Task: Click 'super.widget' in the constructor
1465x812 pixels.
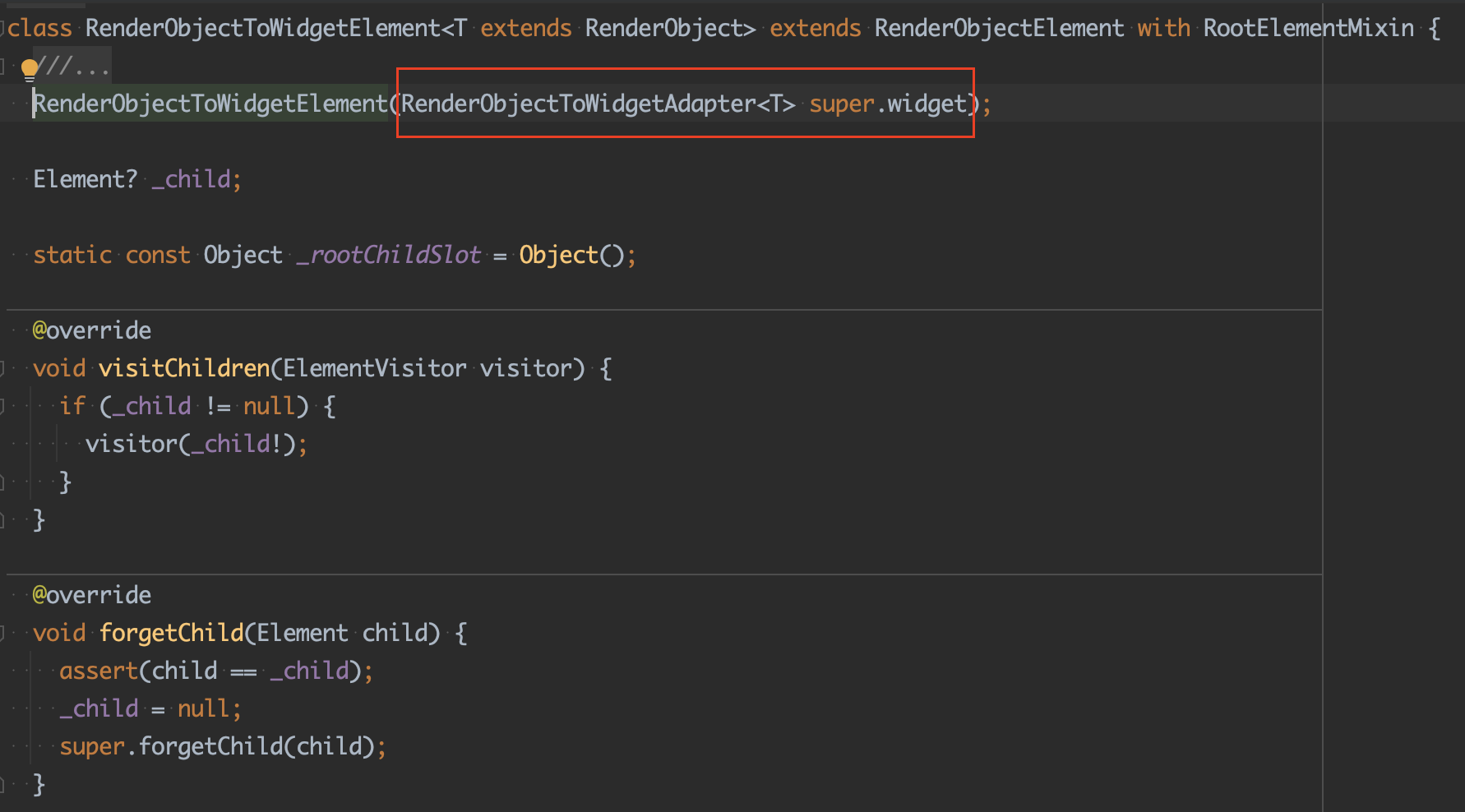Action: 888,104
